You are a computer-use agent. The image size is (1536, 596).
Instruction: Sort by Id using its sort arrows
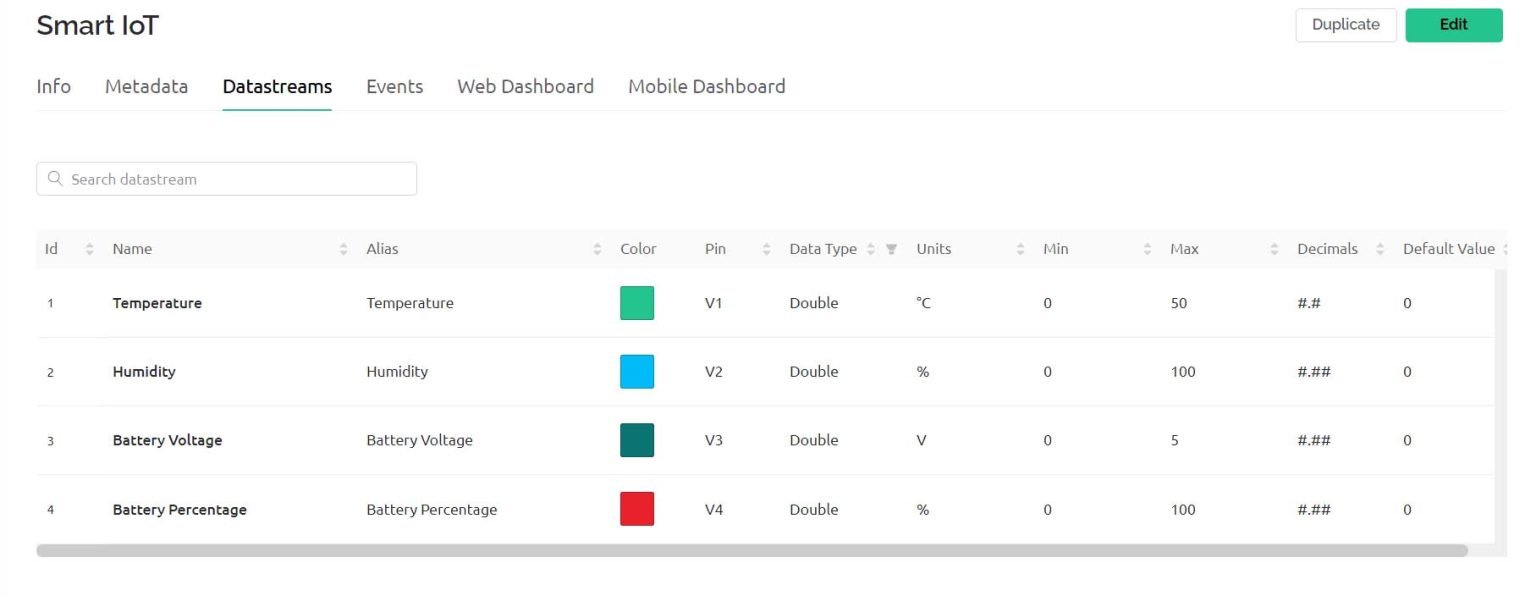tap(89, 249)
